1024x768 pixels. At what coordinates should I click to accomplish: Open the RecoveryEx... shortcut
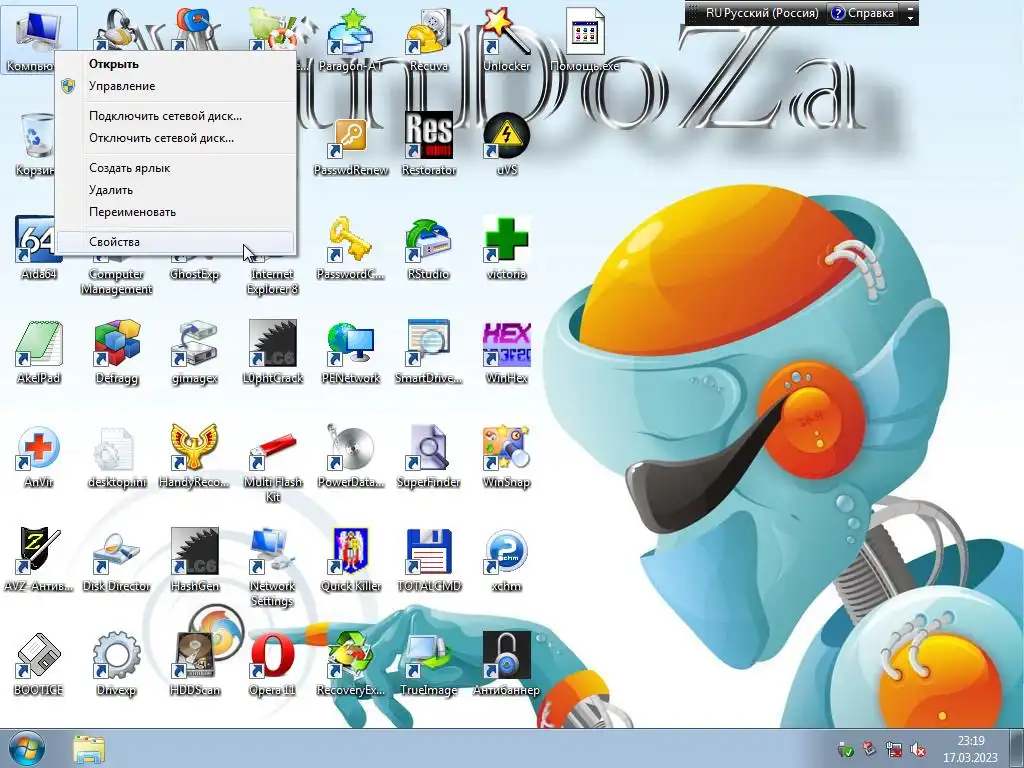point(351,665)
